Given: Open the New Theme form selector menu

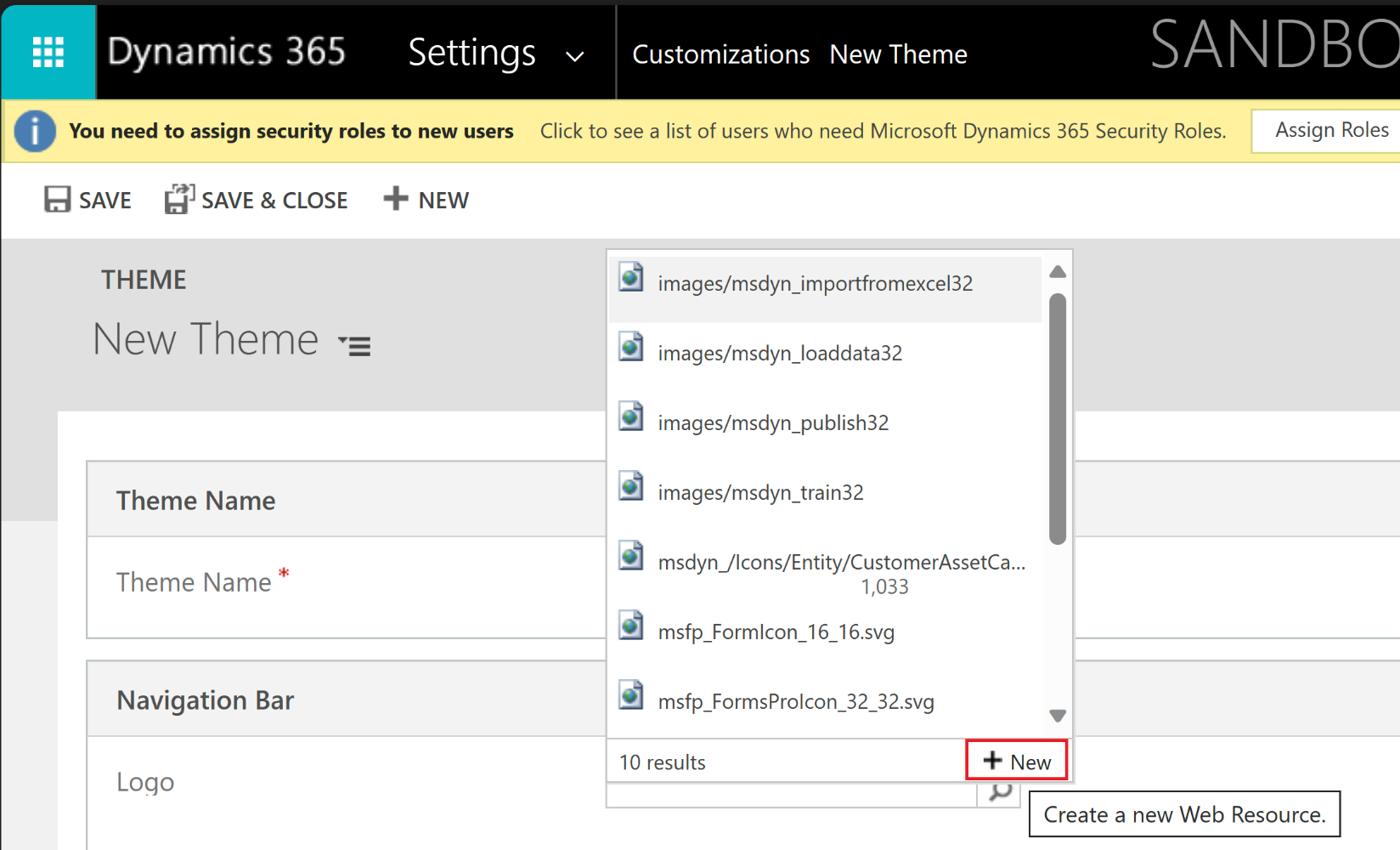Looking at the screenshot, I should (354, 345).
